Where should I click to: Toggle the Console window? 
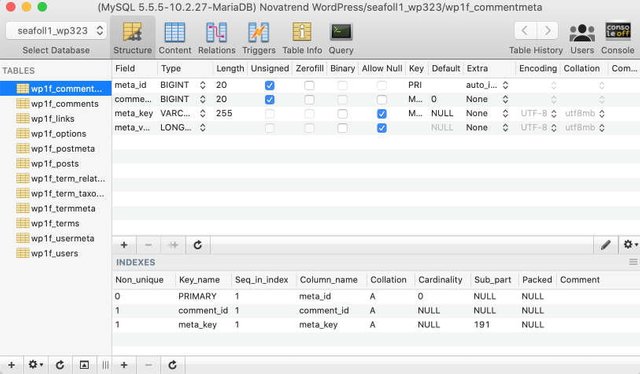coord(618,38)
